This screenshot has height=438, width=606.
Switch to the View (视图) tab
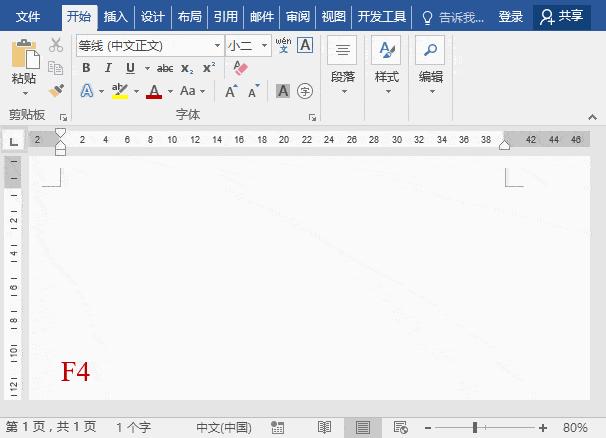(334, 17)
